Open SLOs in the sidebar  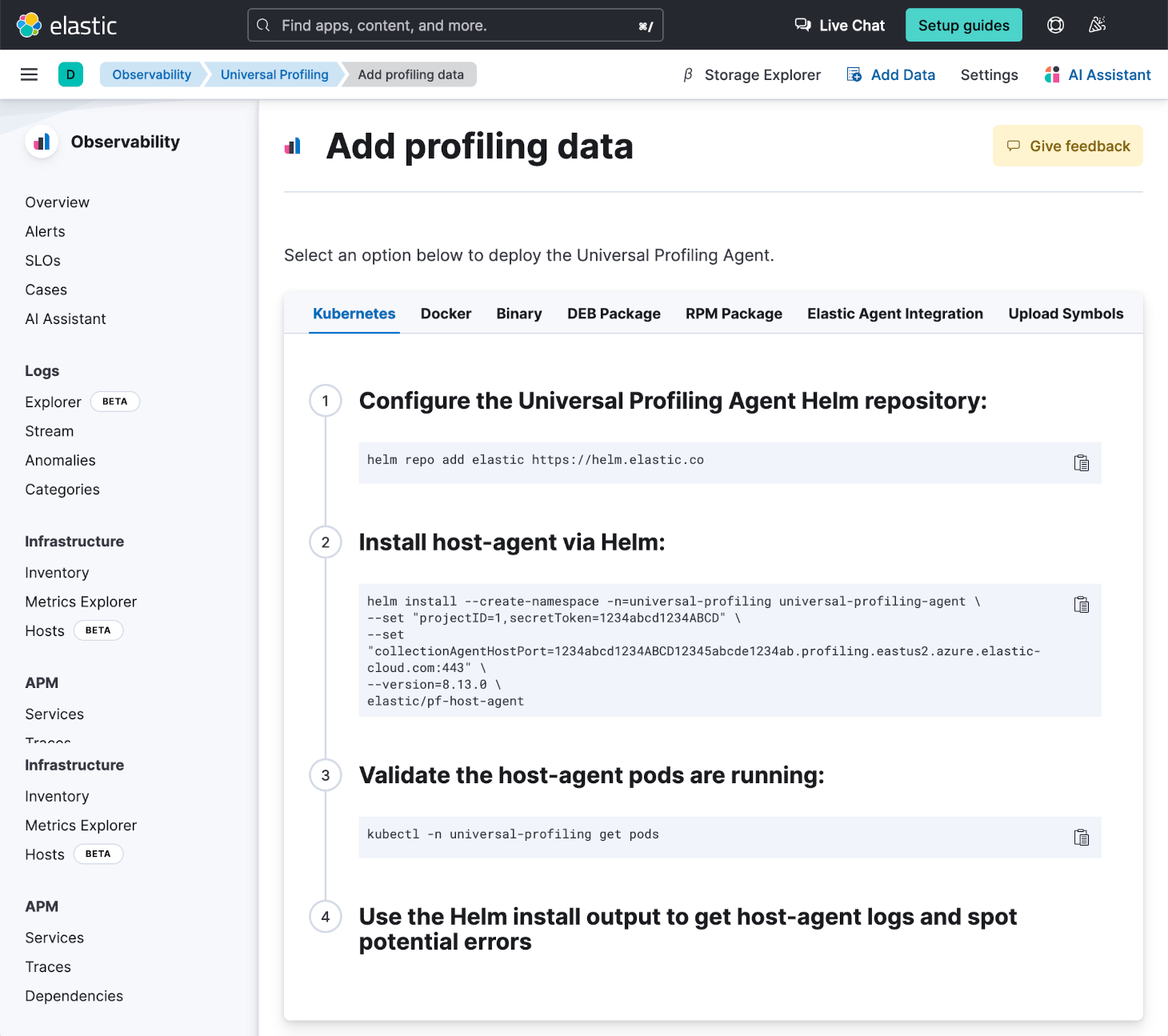42,261
